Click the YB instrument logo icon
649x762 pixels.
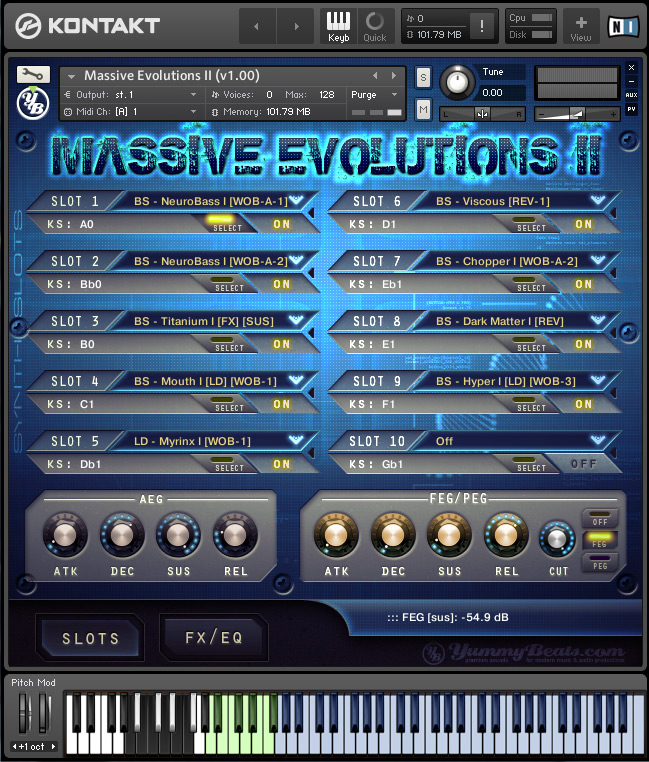coord(33,104)
